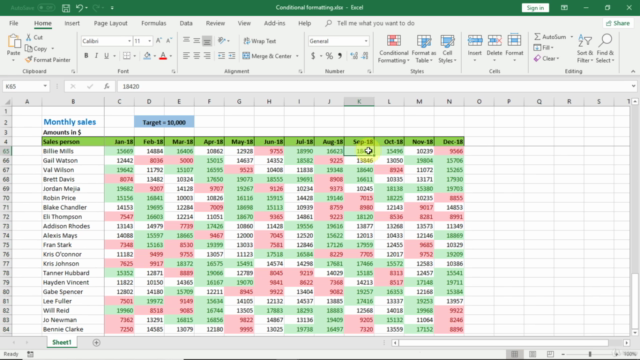The height and width of the screenshot is (360, 640).
Task: Open the font name dropdown
Action: (x=129, y=41)
